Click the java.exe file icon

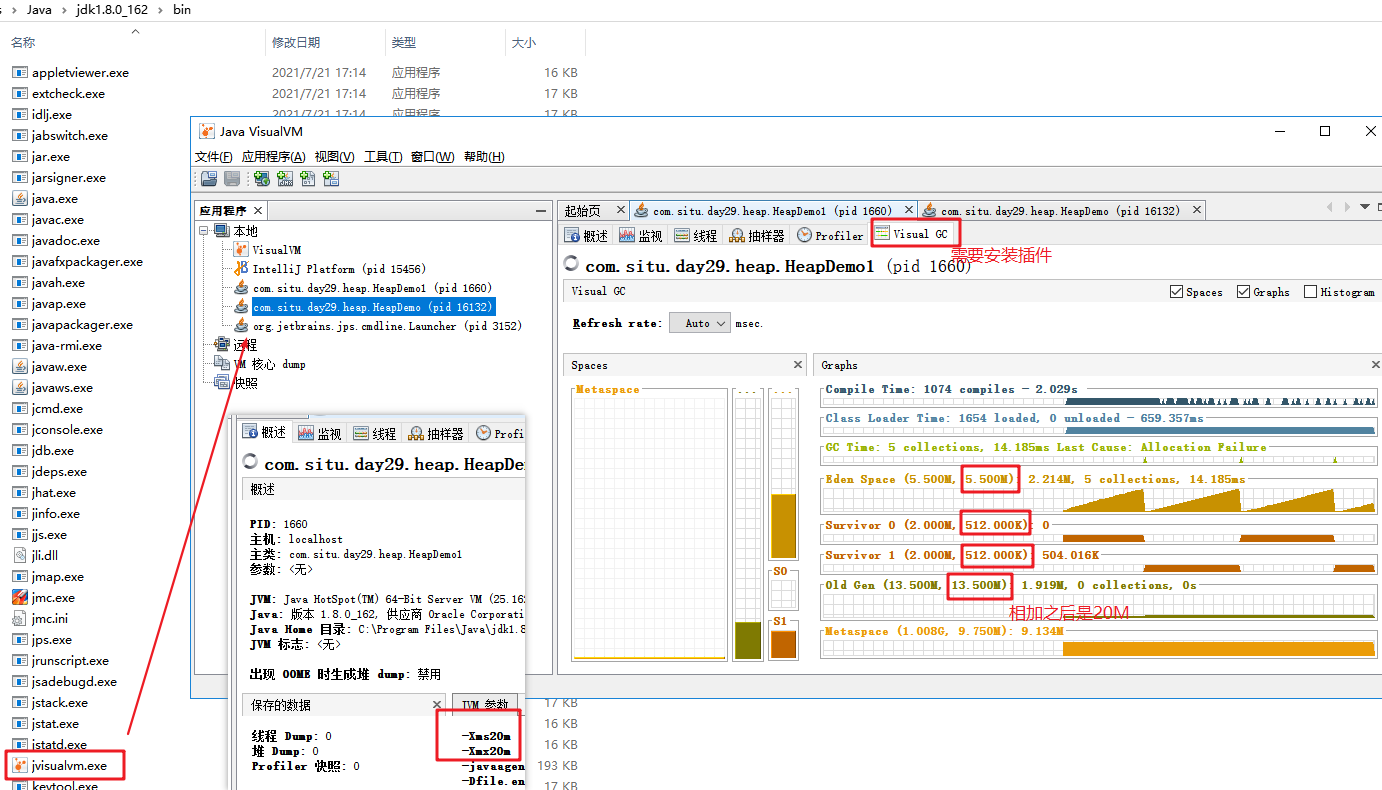point(19,198)
